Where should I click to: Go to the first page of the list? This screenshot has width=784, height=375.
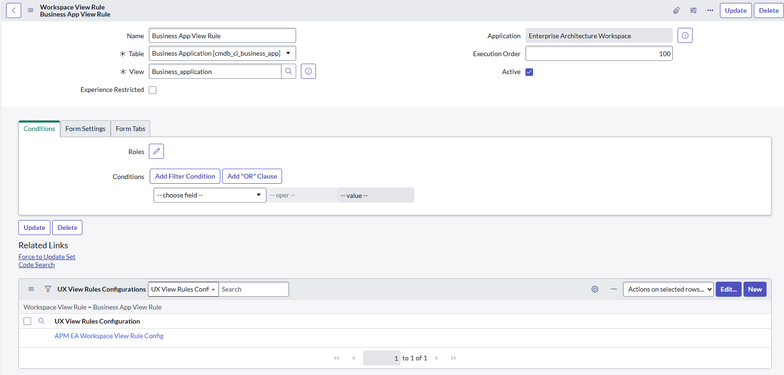[336, 358]
